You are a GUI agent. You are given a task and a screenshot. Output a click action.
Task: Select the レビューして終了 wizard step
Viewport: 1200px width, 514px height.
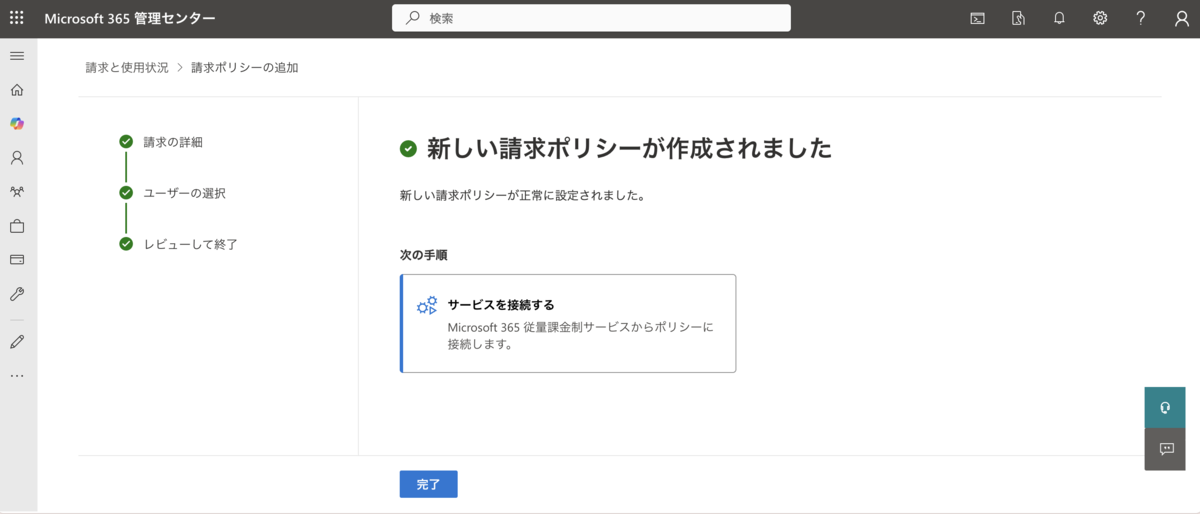tap(190, 244)
